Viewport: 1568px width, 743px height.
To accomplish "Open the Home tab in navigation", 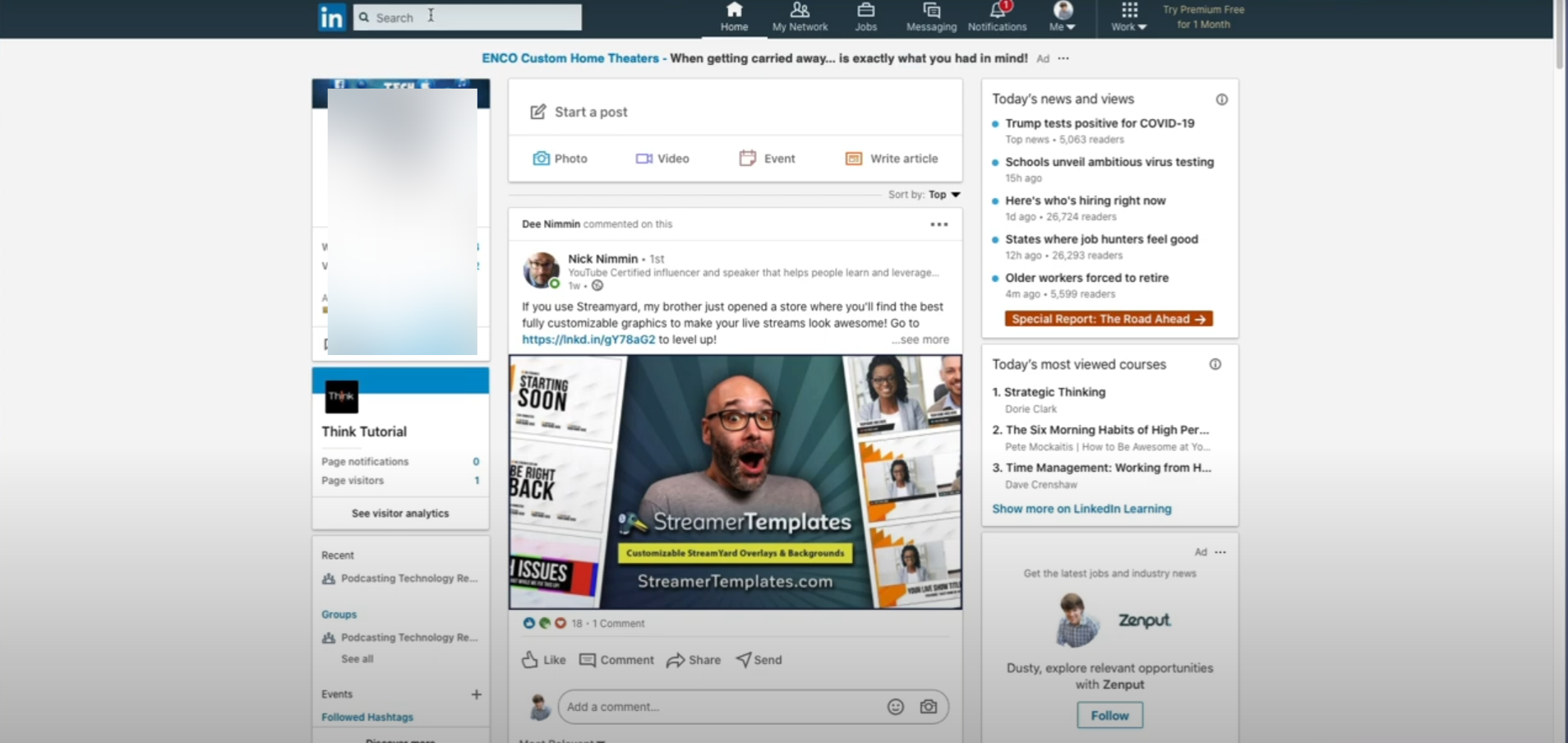I will pyautogui.click(x=734, y=17).
